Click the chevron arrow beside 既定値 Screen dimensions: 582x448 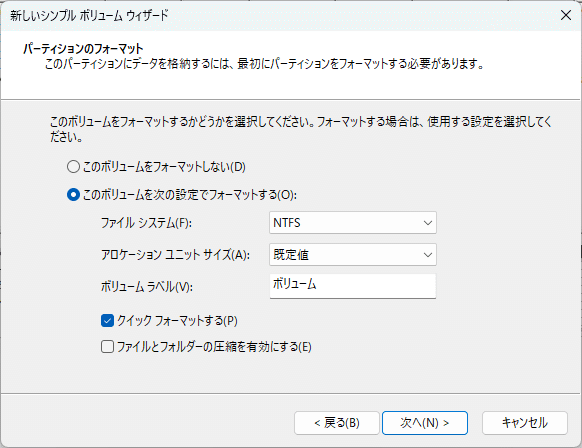tap(428, 255)
